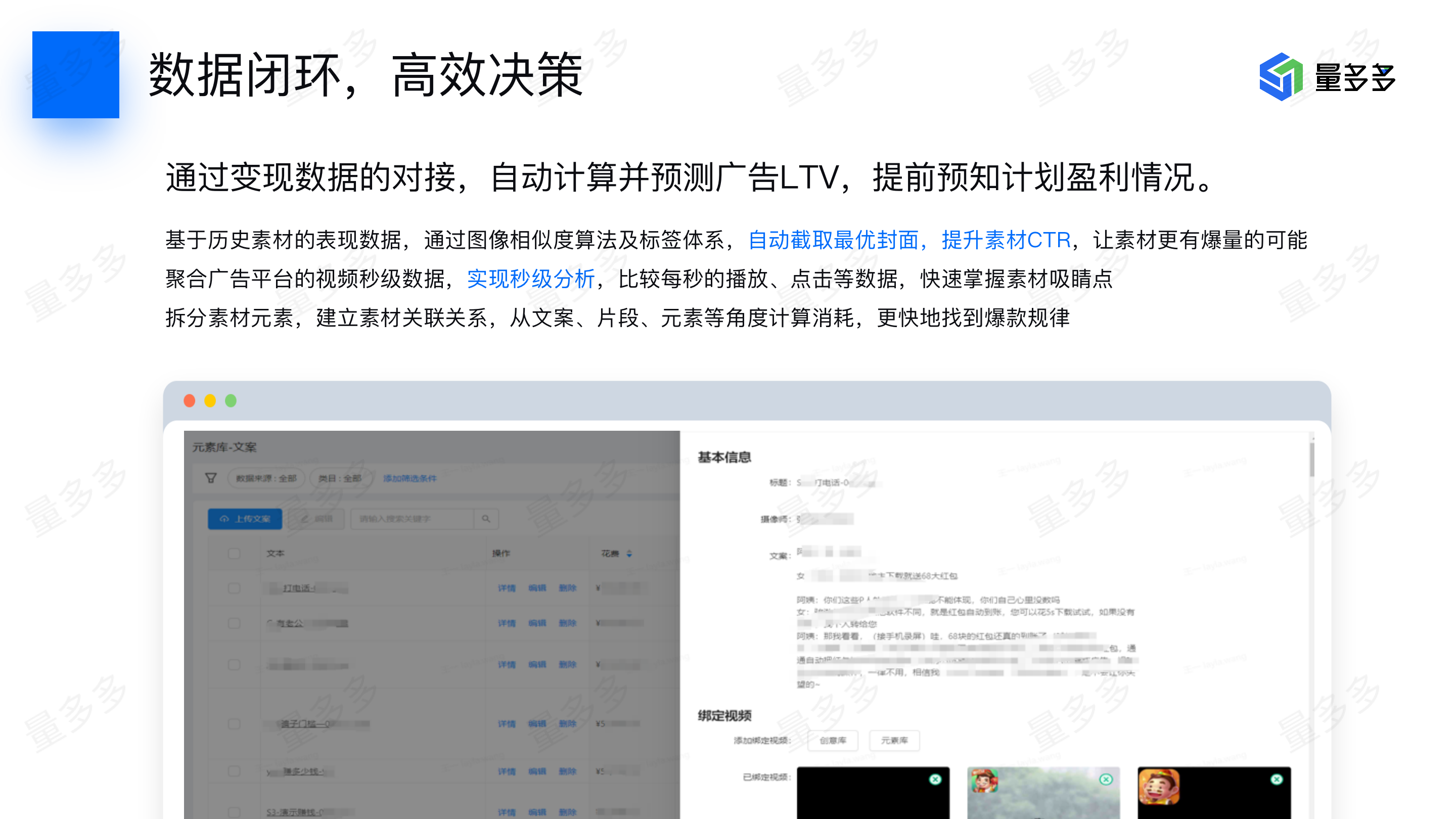This screenshot has height=819, width=1456.
Task: Open 详情 for the 打电话 row
Action: [x=507, y=588]
